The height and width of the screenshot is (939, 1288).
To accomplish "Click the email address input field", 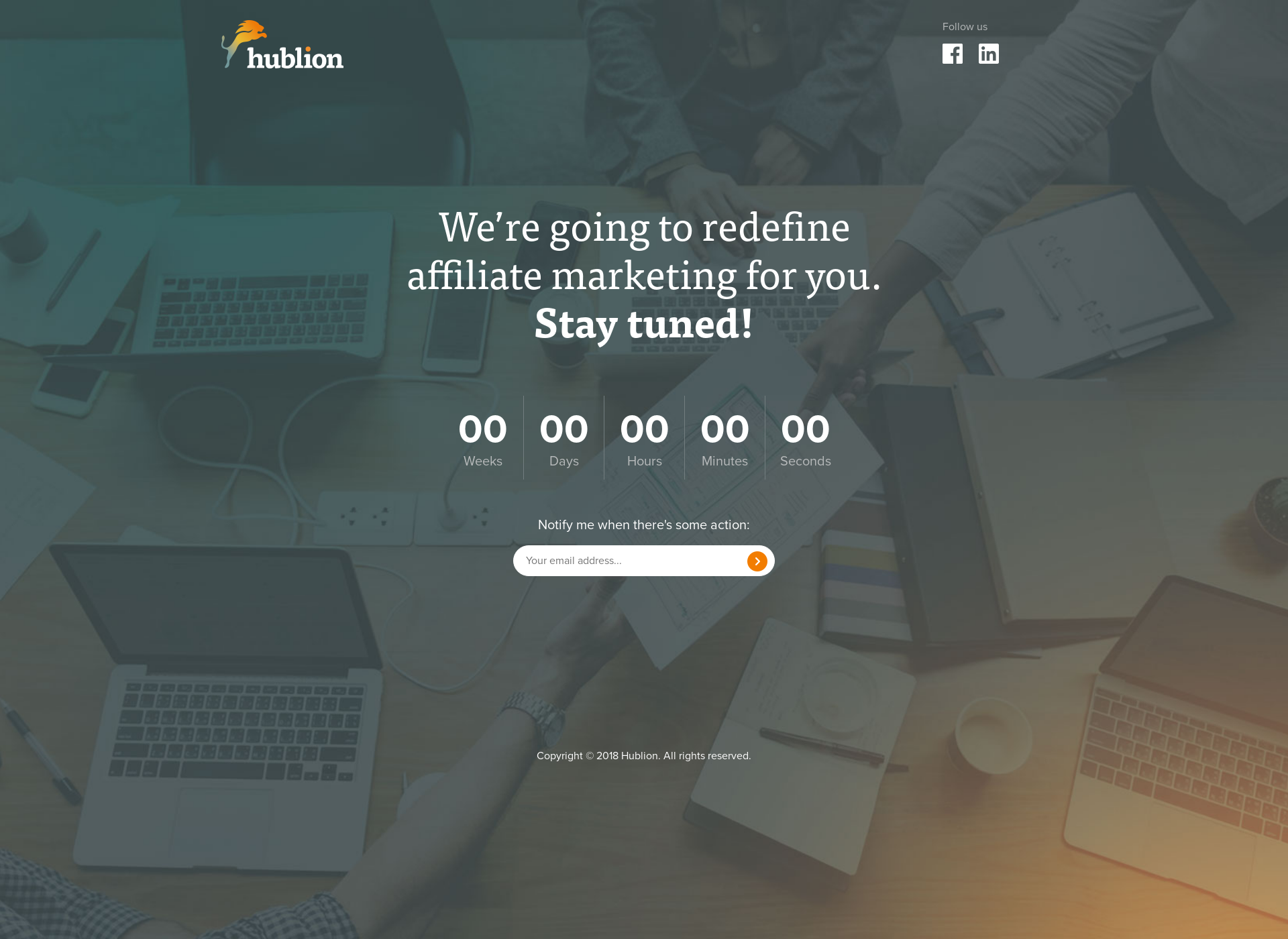I will 630,561.
